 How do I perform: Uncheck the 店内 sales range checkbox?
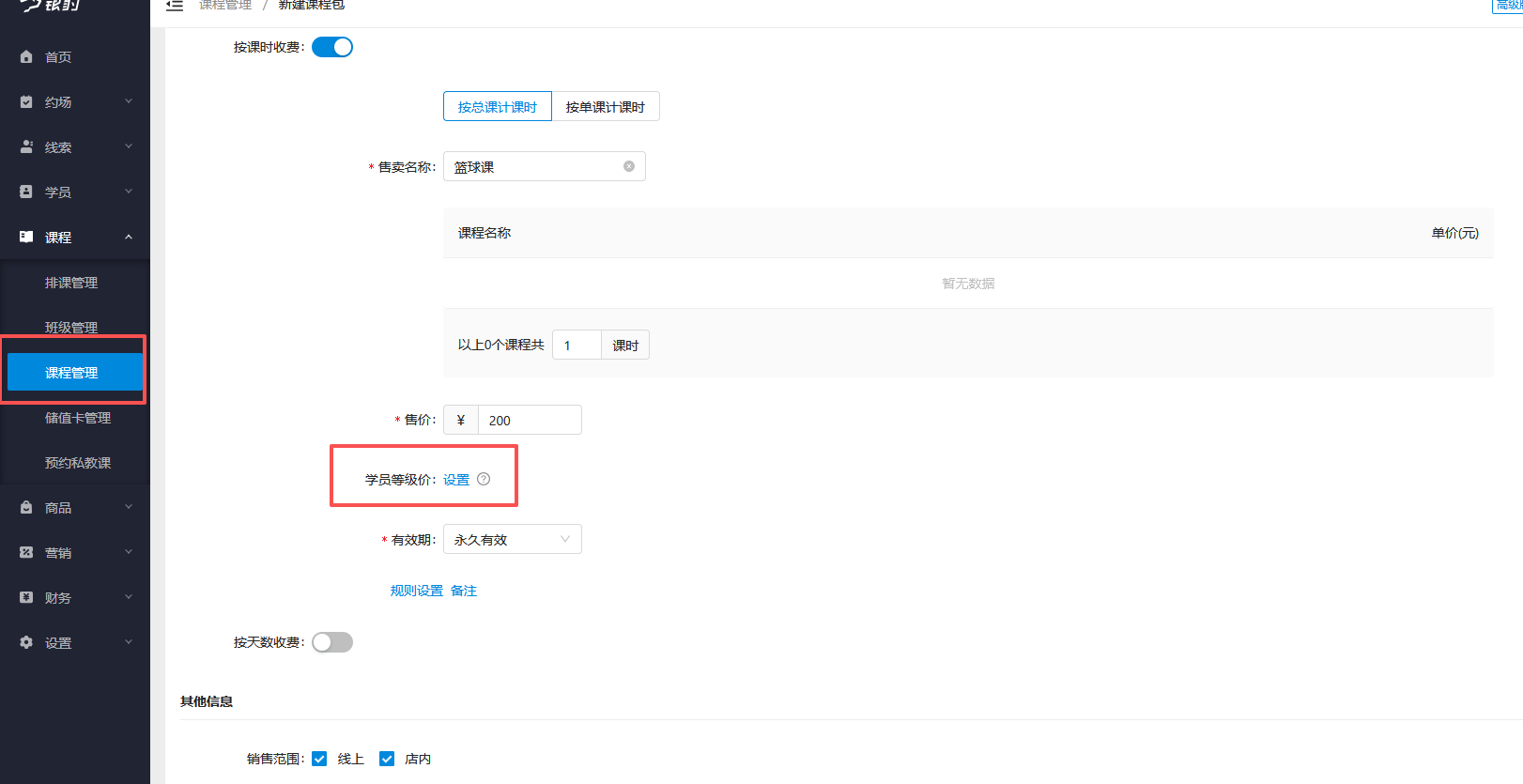coord(387,759)
